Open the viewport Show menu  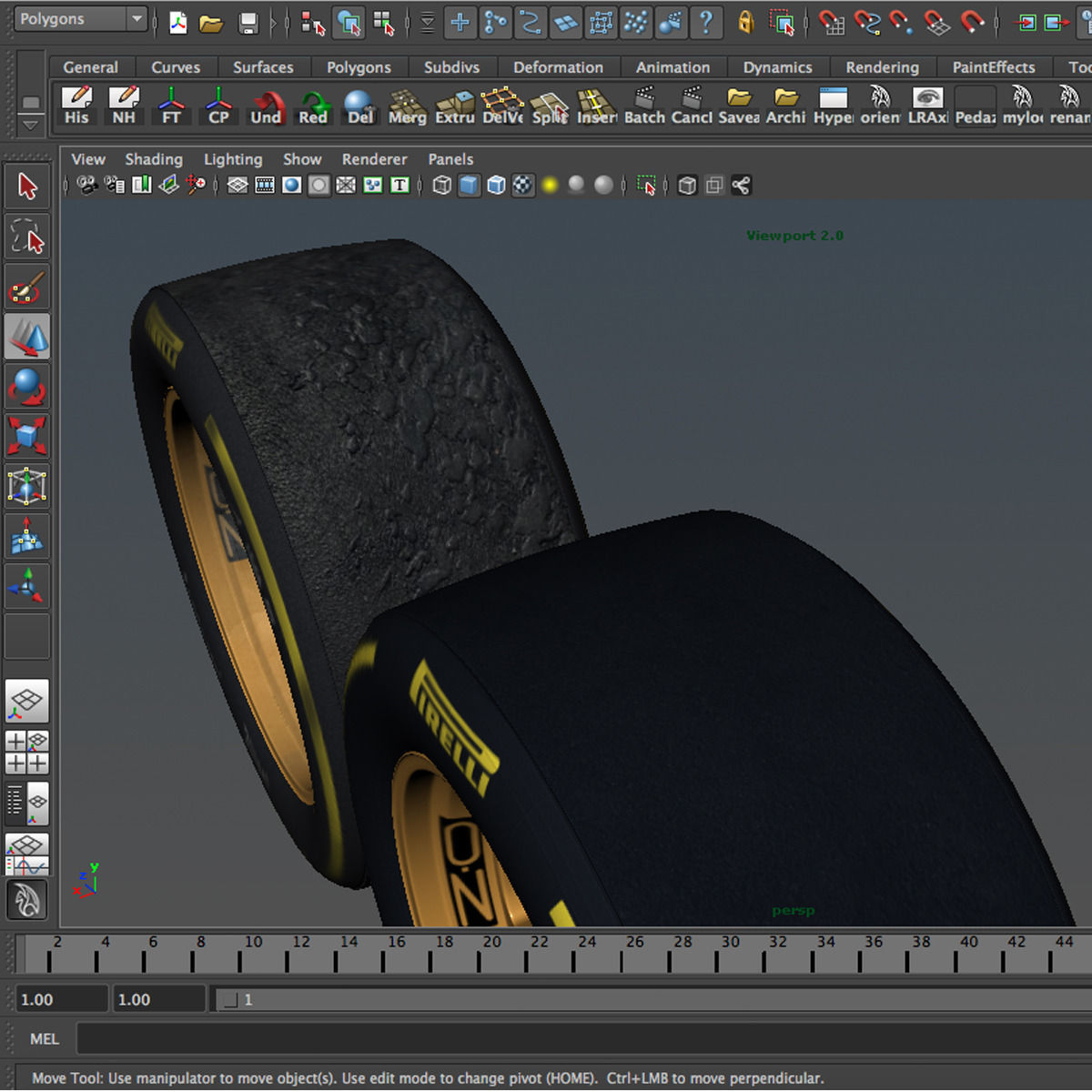pos(302,159)
